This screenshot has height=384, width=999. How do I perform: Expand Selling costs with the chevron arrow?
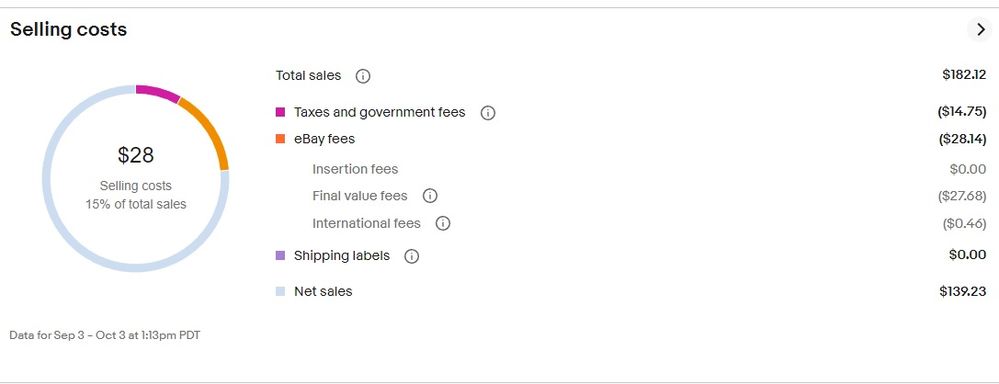click(x=981, y=29)
